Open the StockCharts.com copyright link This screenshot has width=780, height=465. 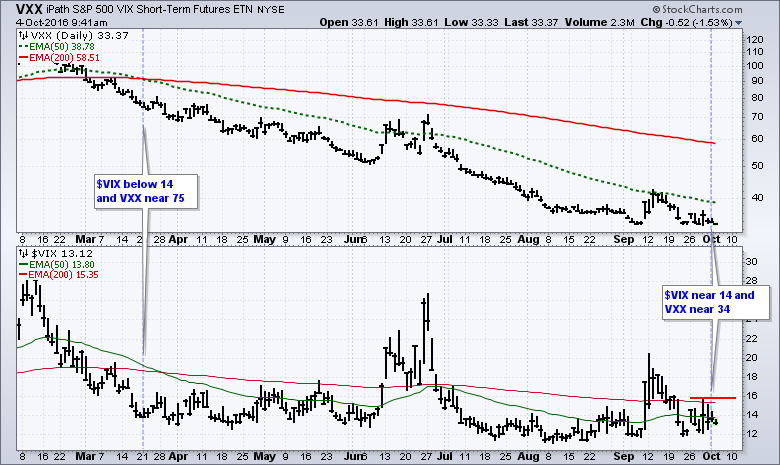697,9
